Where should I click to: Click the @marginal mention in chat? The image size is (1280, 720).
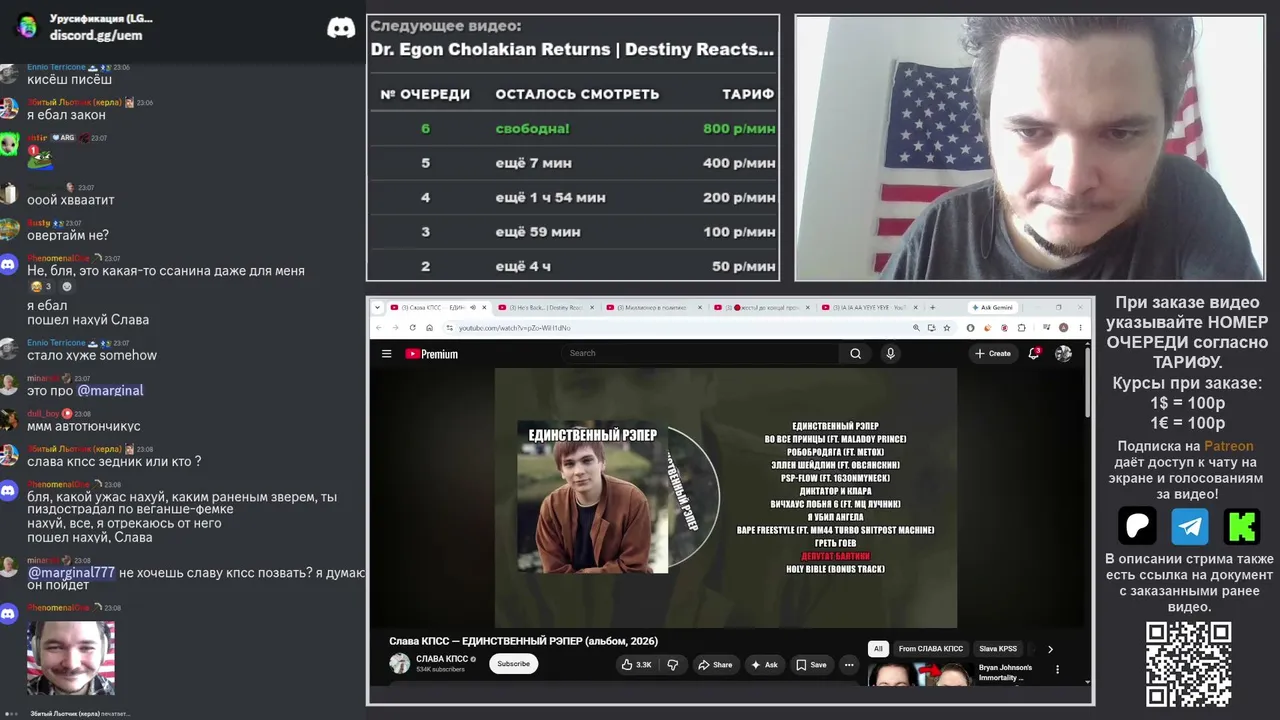tap(110, 391)
